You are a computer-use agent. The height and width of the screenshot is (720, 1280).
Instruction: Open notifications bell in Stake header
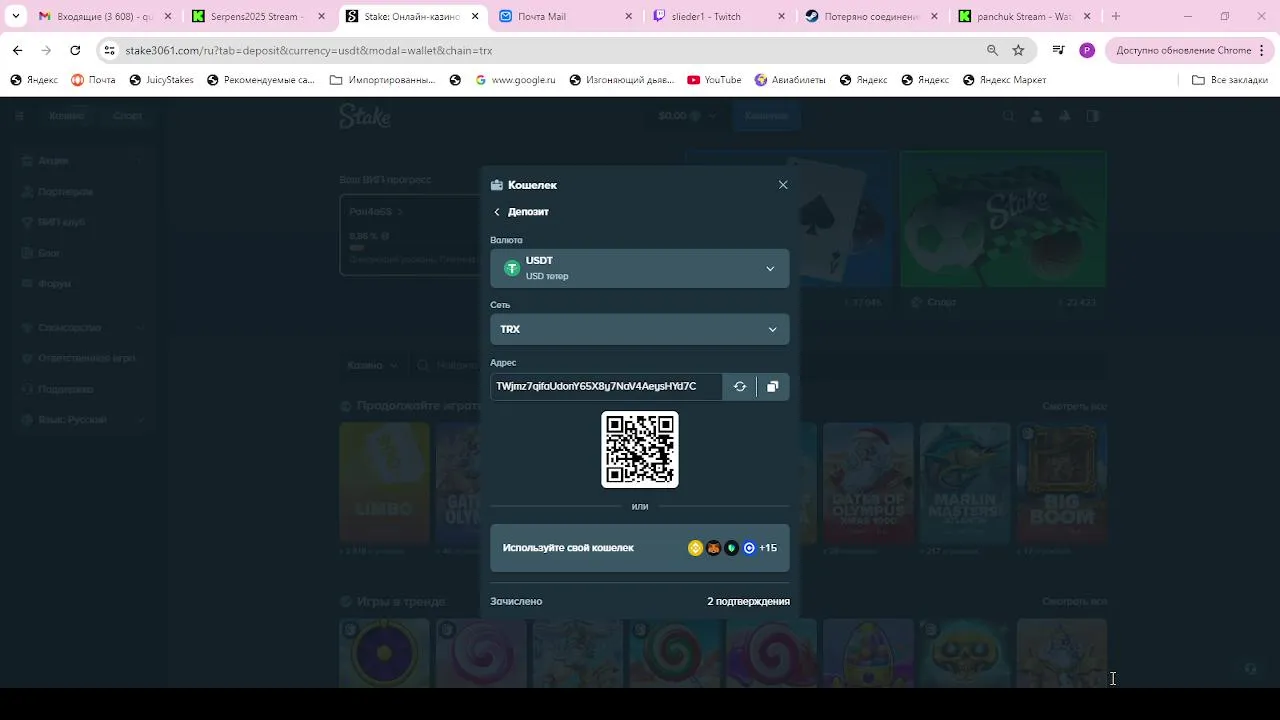pos(1065,116)
